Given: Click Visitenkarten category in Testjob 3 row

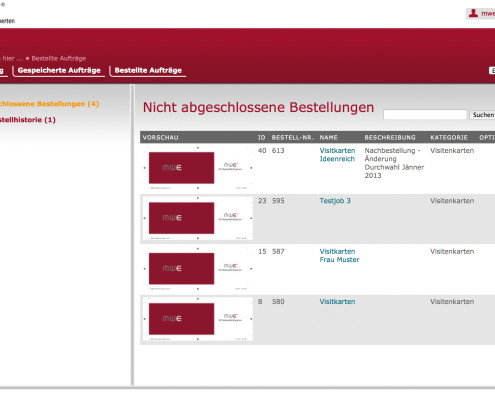Looking at the screenshot, I should point(452,201).
